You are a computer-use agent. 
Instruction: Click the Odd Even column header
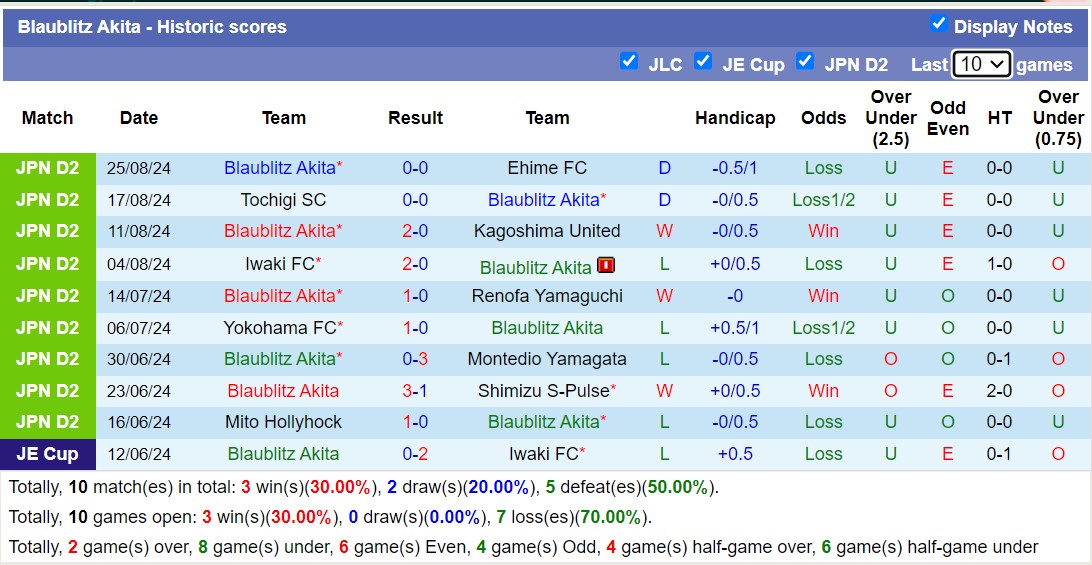947,118
